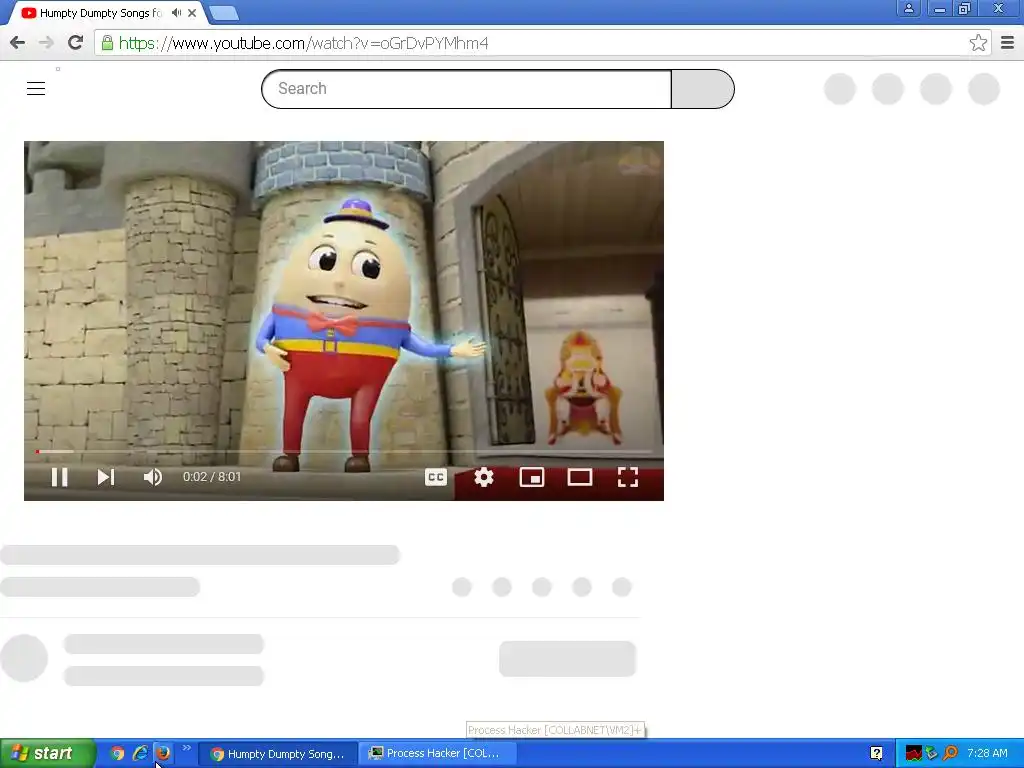Open Chrome main menu
This screenshot has width=1024, height=768.
coord(1008,43)
